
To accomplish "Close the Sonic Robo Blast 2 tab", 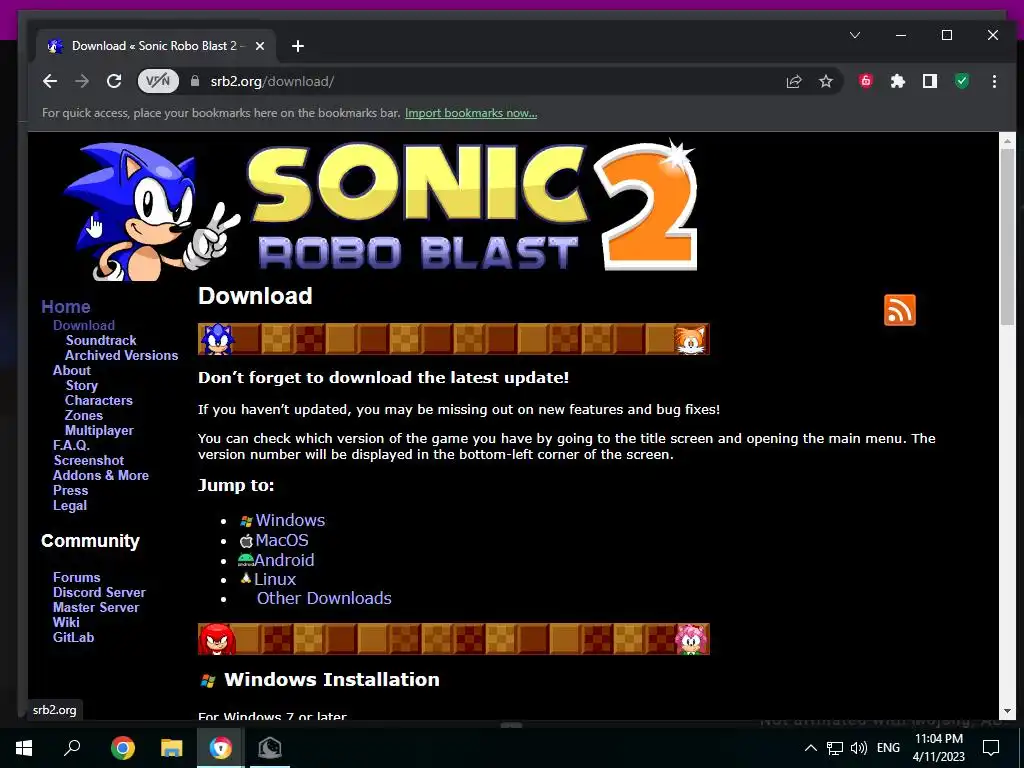I will click(x=260, y=46).
